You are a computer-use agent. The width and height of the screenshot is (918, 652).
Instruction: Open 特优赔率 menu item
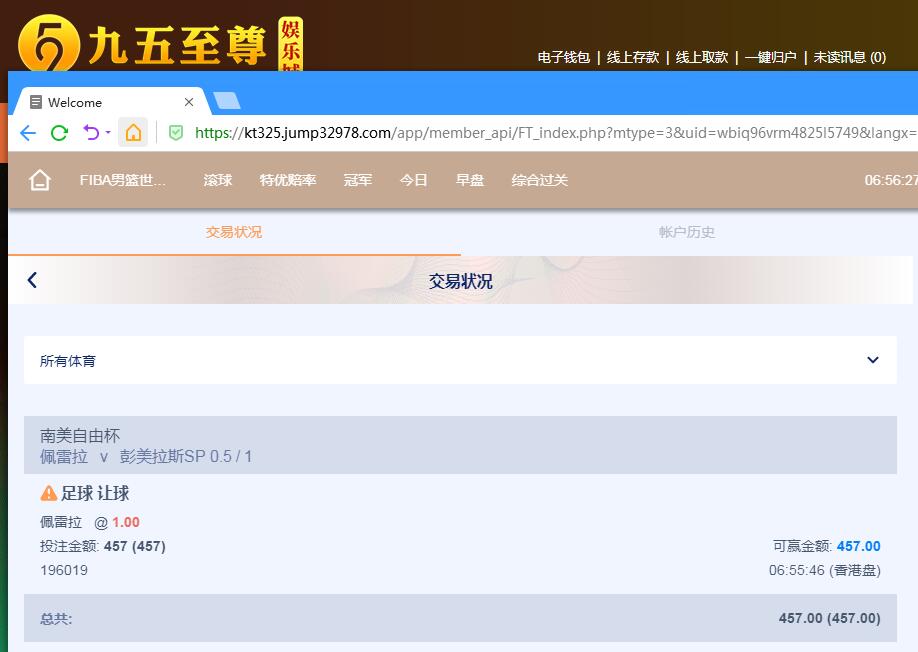(x=287, y=180)
